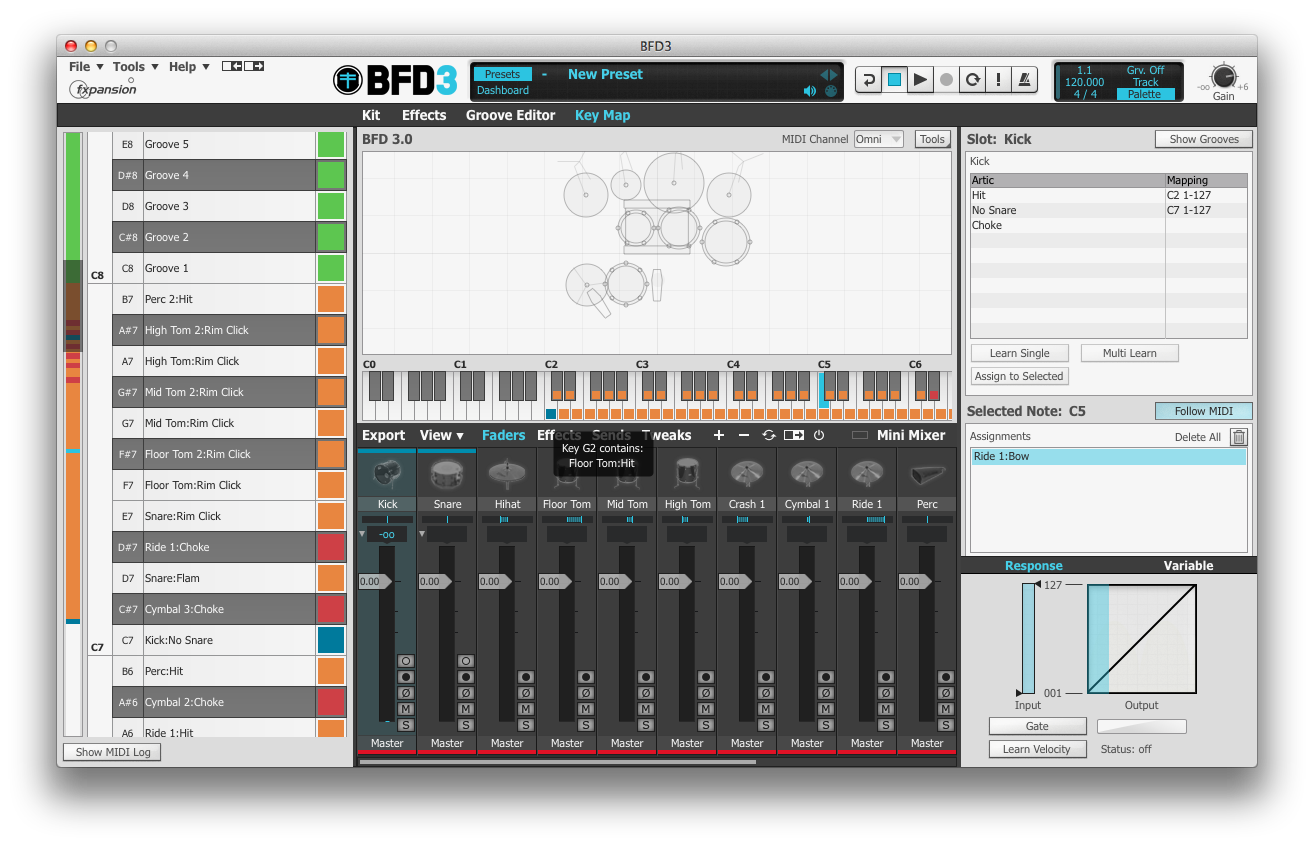1314x846 pixels.
Task: Open the Kick channel Master output selector
Action: (x=387, y=743)
